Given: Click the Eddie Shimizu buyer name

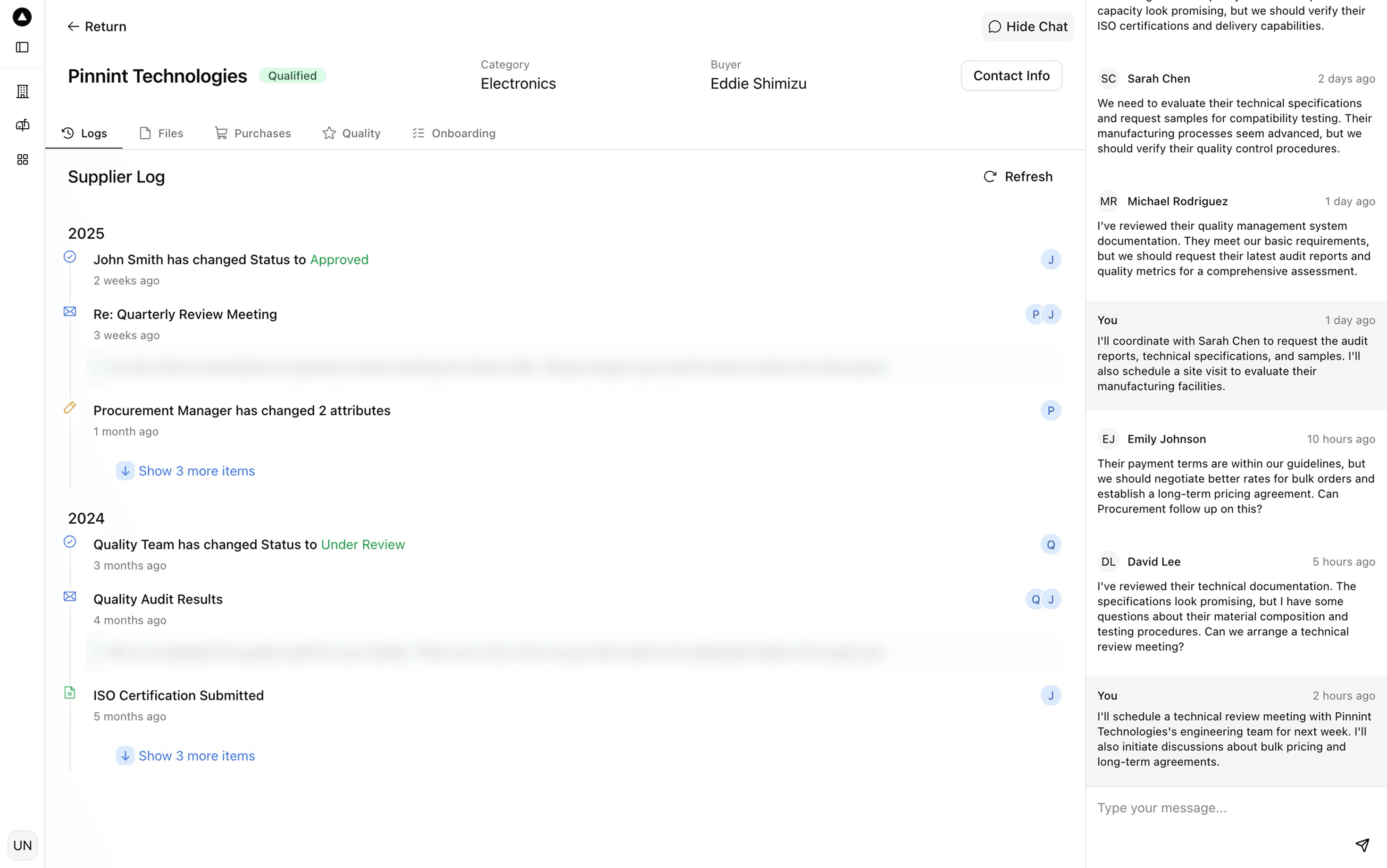Looking at the screenshot, I should 758,84.
